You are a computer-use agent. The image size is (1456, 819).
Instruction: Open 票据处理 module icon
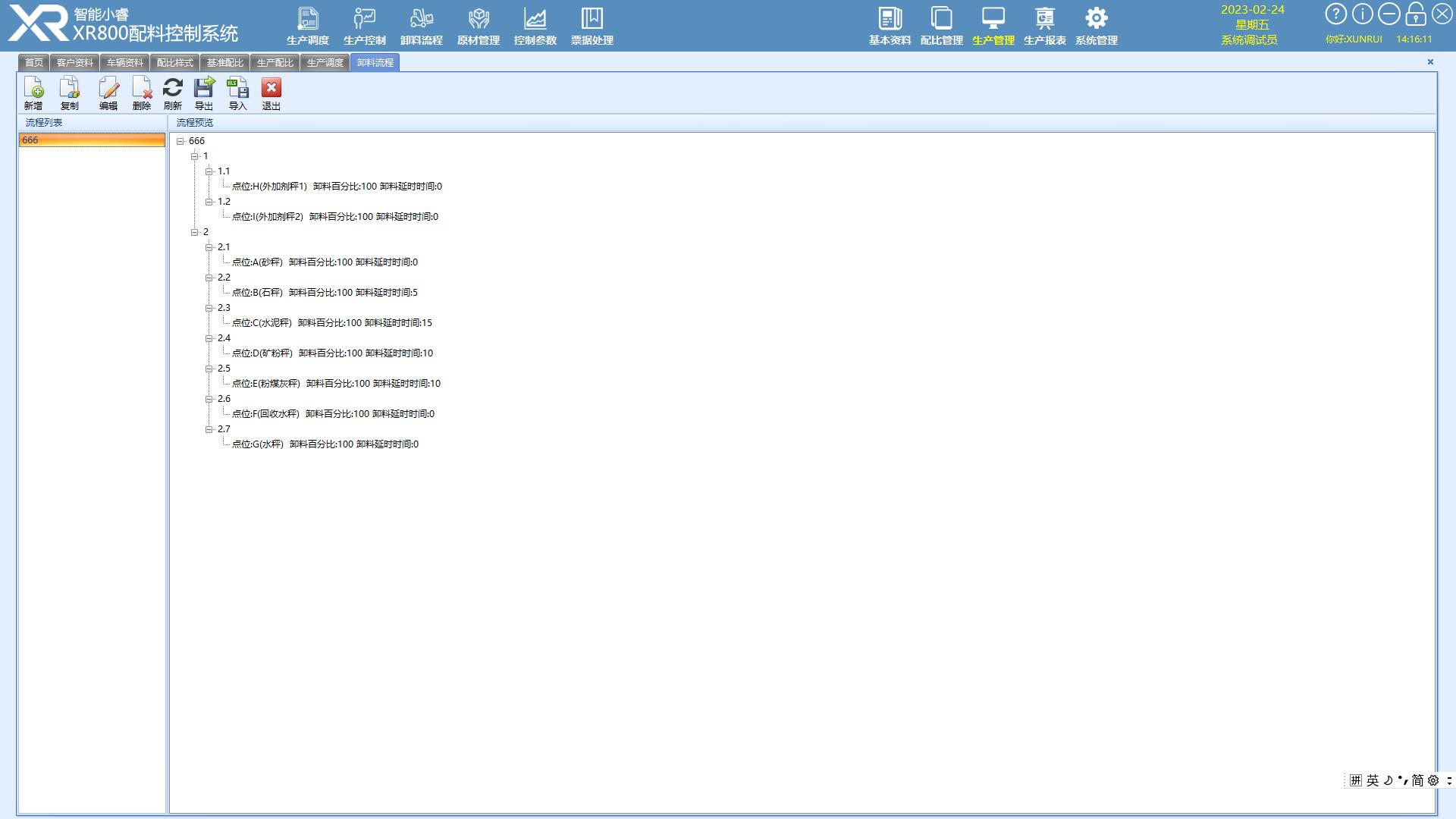tap(591, 27)
